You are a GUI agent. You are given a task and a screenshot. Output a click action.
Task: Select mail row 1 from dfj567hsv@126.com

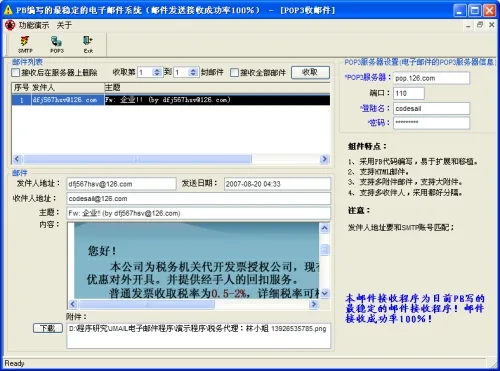coord(171,100)
